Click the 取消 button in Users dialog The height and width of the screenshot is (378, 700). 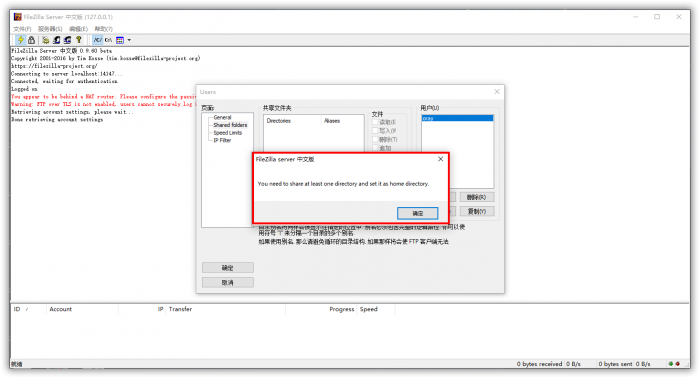point(228,282)
